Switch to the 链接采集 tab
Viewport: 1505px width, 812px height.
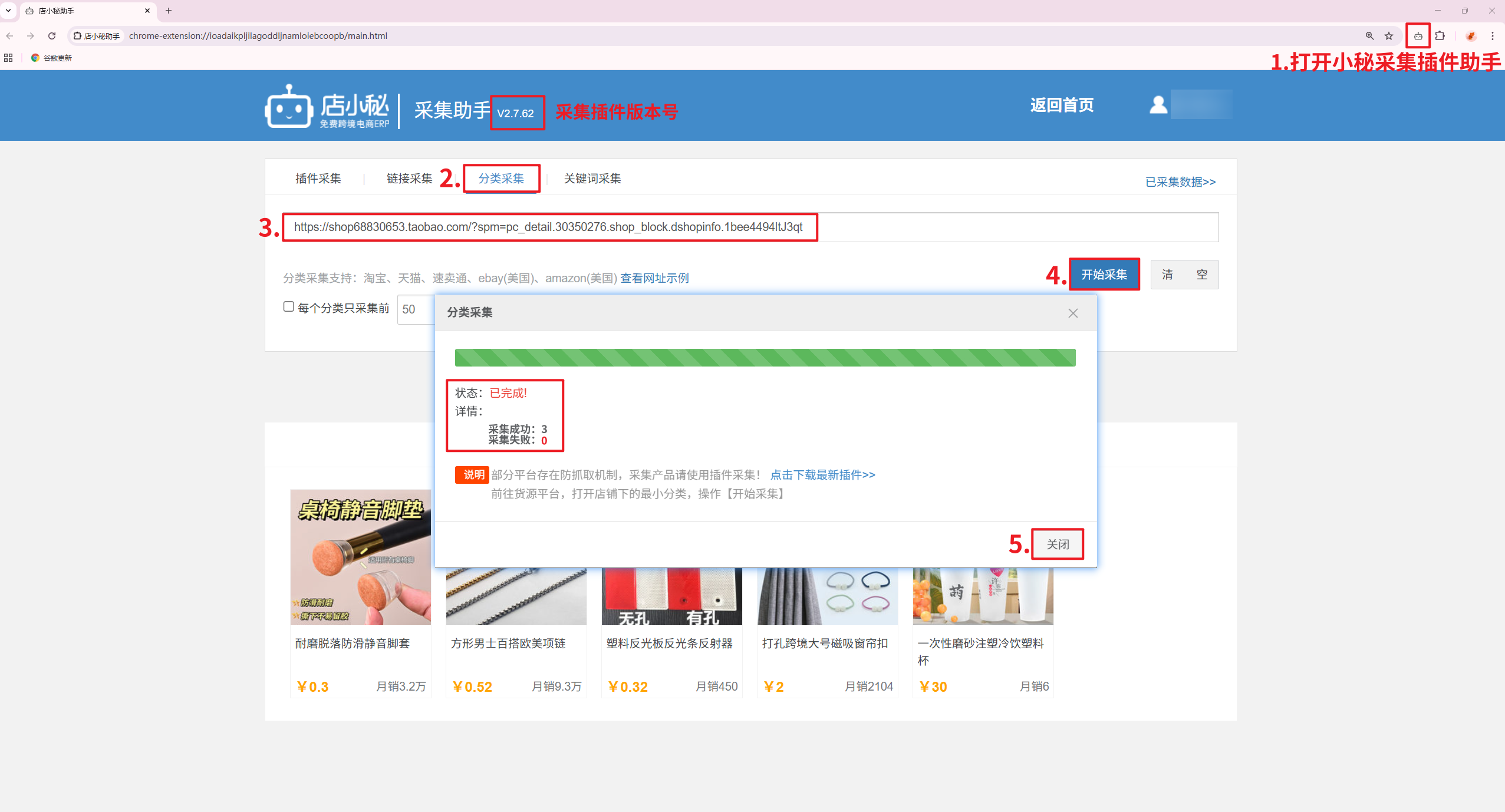click(x=409, y=179)
